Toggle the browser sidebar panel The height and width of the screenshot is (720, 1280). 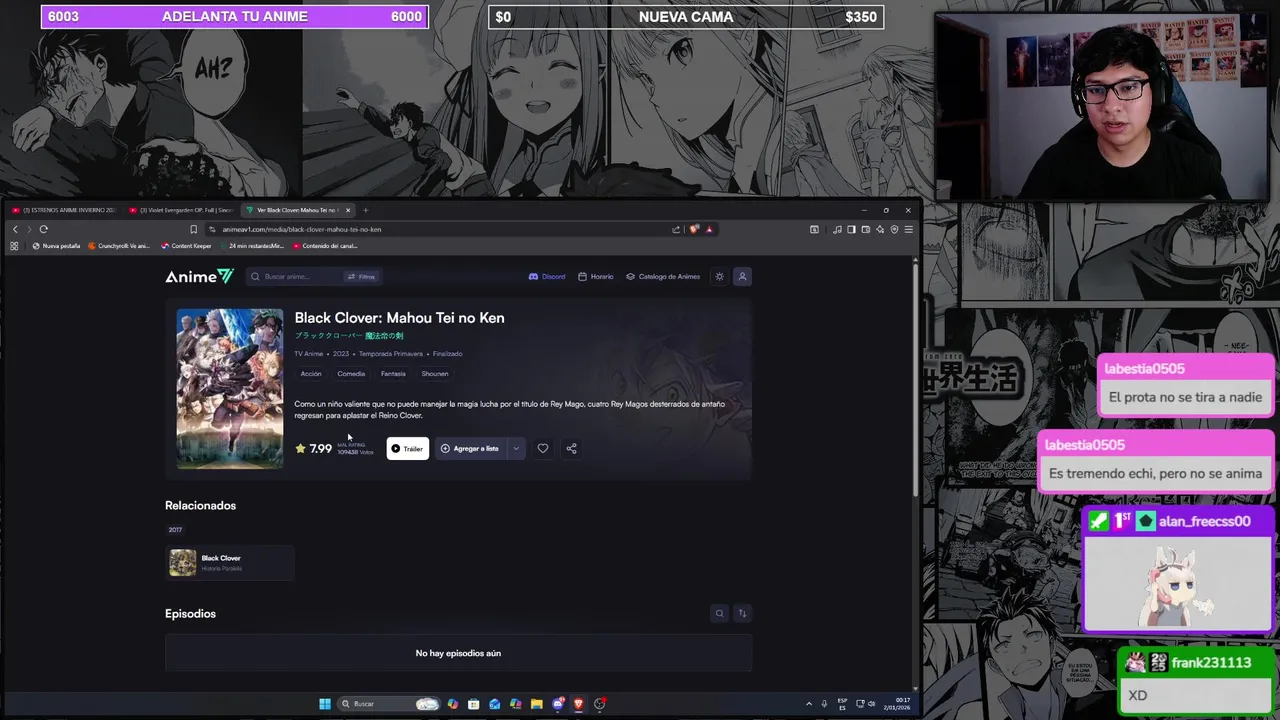[x=851, y=230]
